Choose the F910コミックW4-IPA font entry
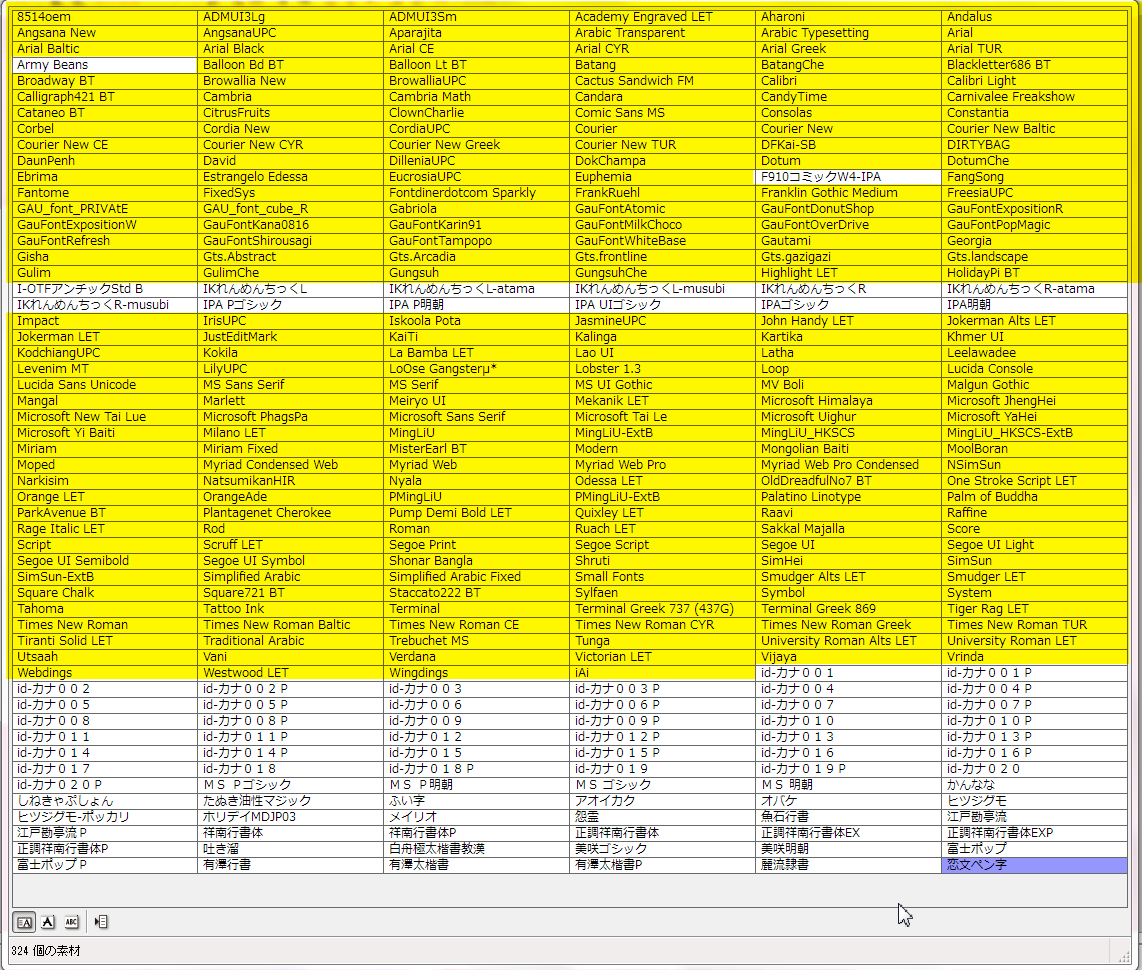 (x=848, y=177)
